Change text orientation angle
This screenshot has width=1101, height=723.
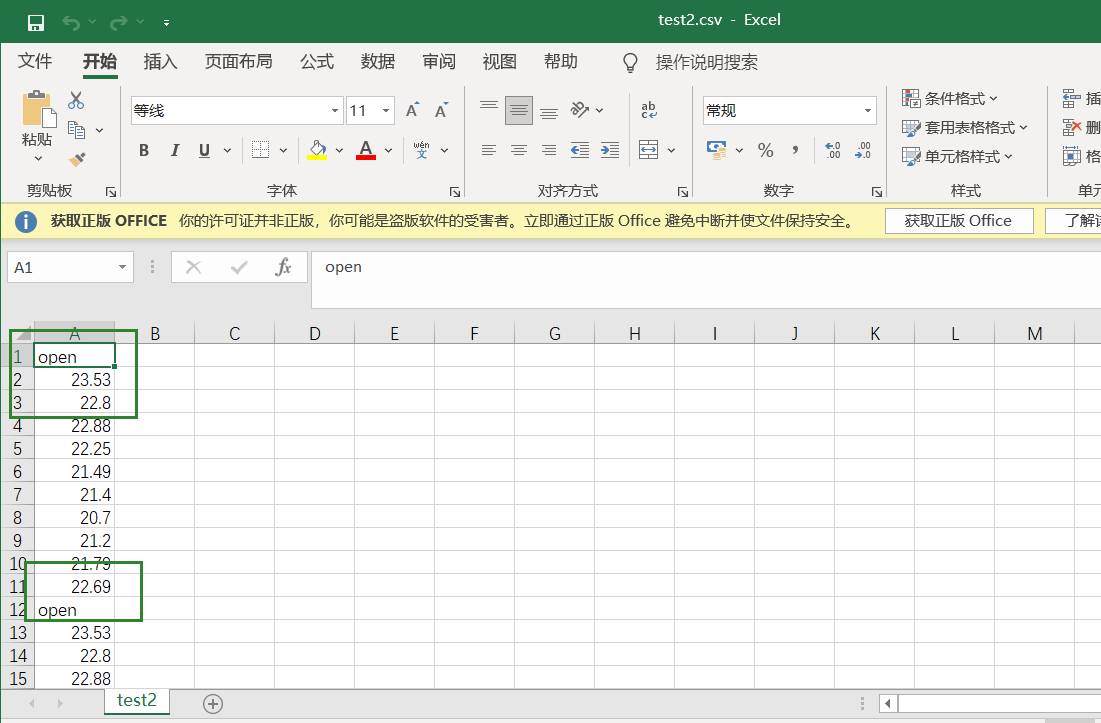pos(580,110)
